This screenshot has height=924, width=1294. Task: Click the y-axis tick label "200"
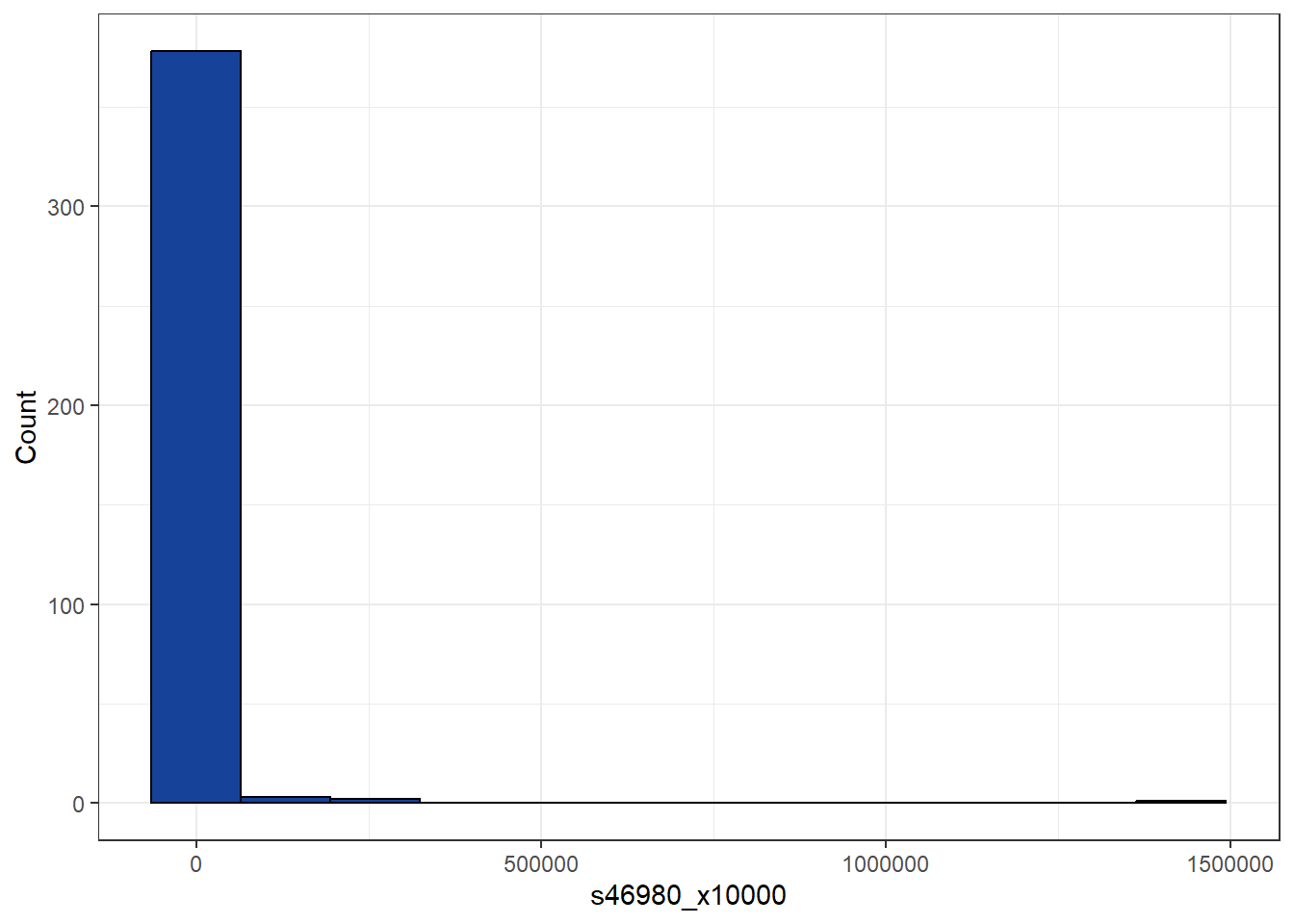point(65,406)
